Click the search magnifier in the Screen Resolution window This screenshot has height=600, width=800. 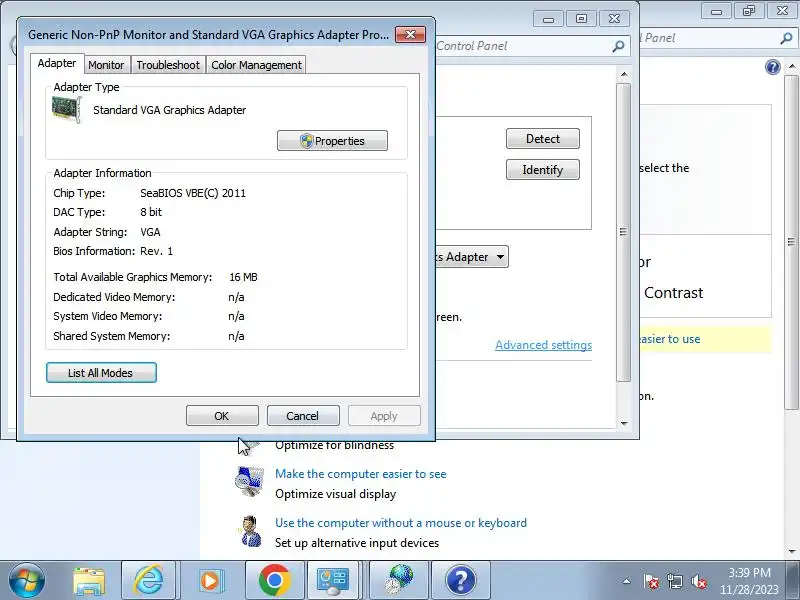(618, 46)
